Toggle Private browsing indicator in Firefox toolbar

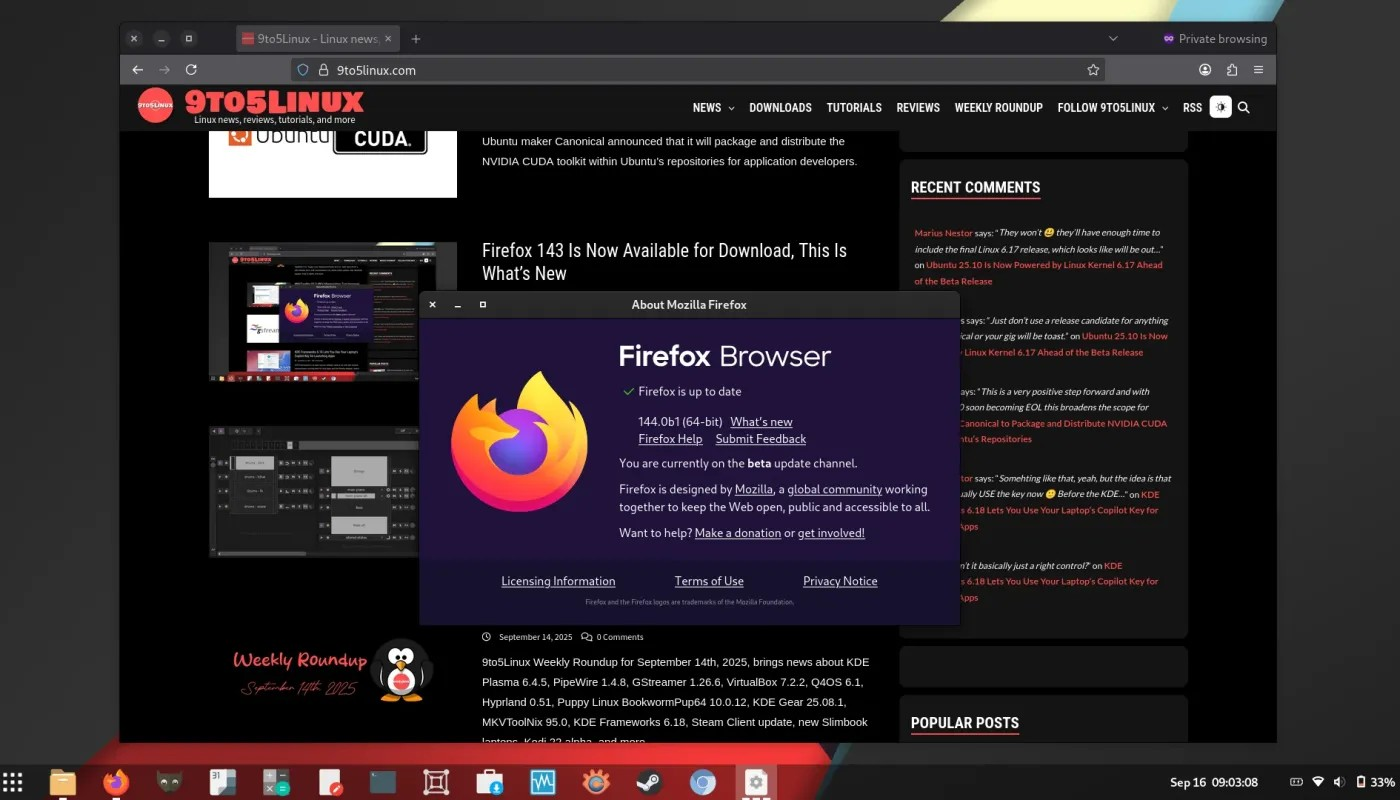tap(1215, 38)
